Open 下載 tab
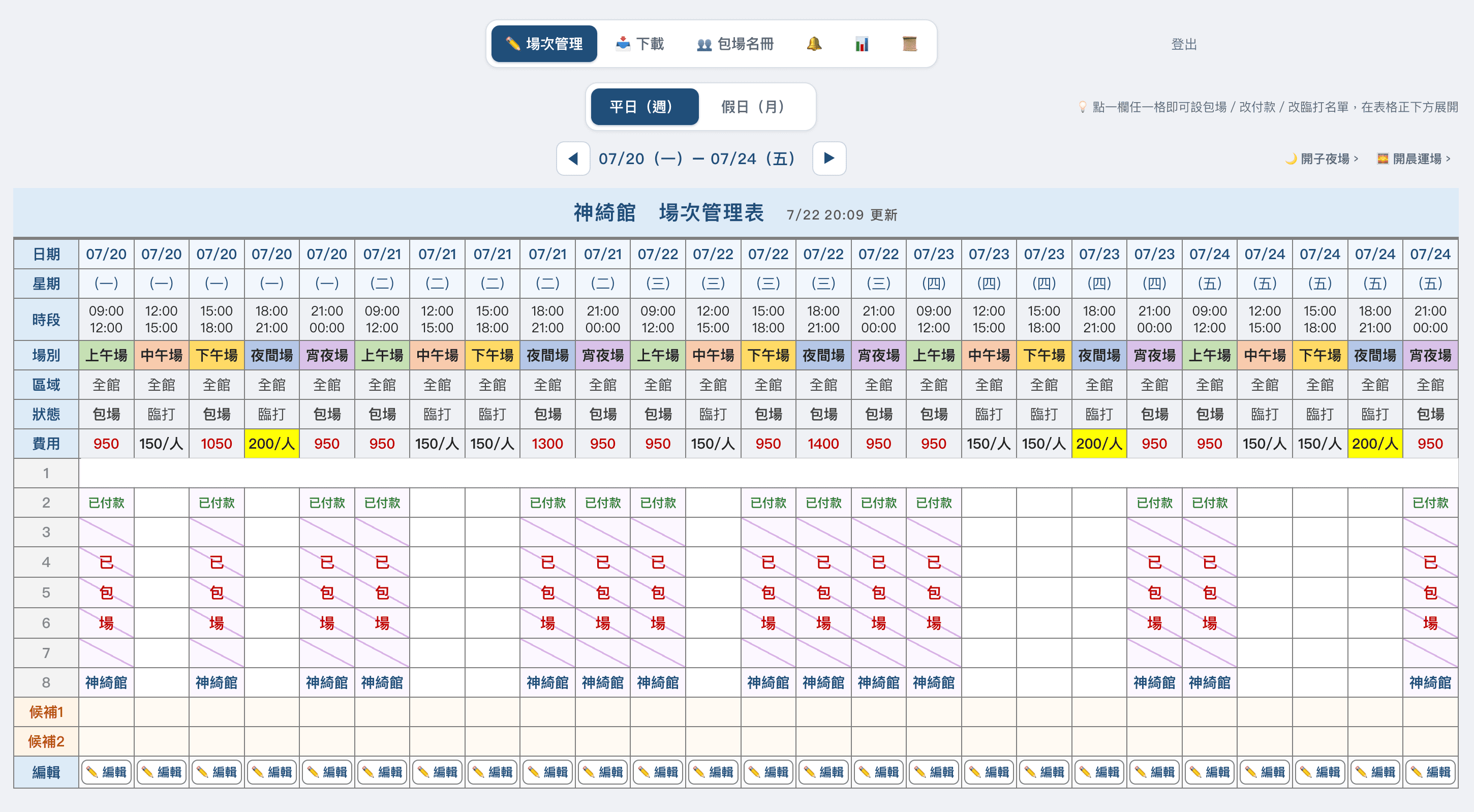The image size is (1474, 812). click(x=640, y=44)
